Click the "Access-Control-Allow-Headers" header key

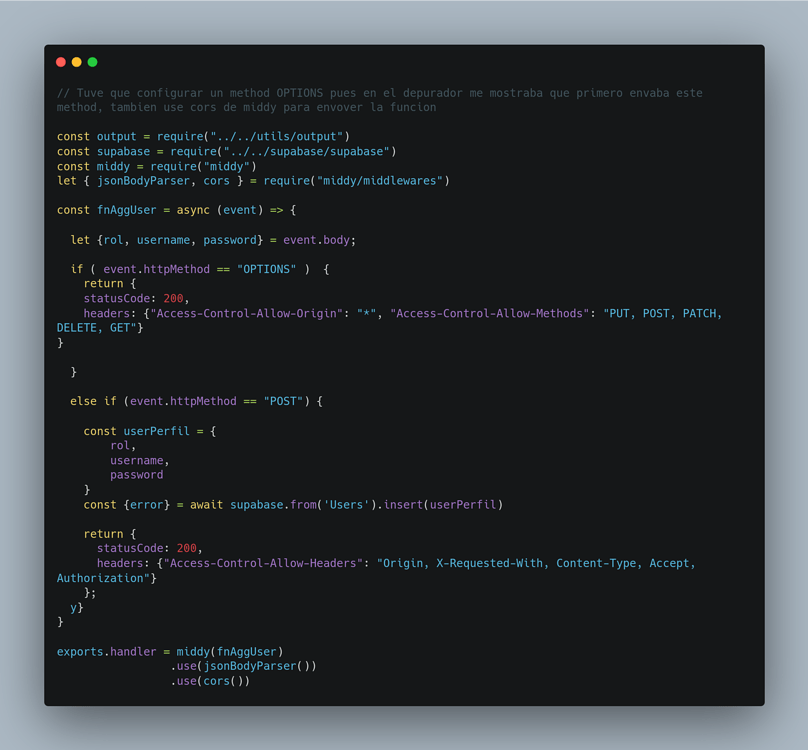point(263,563)
